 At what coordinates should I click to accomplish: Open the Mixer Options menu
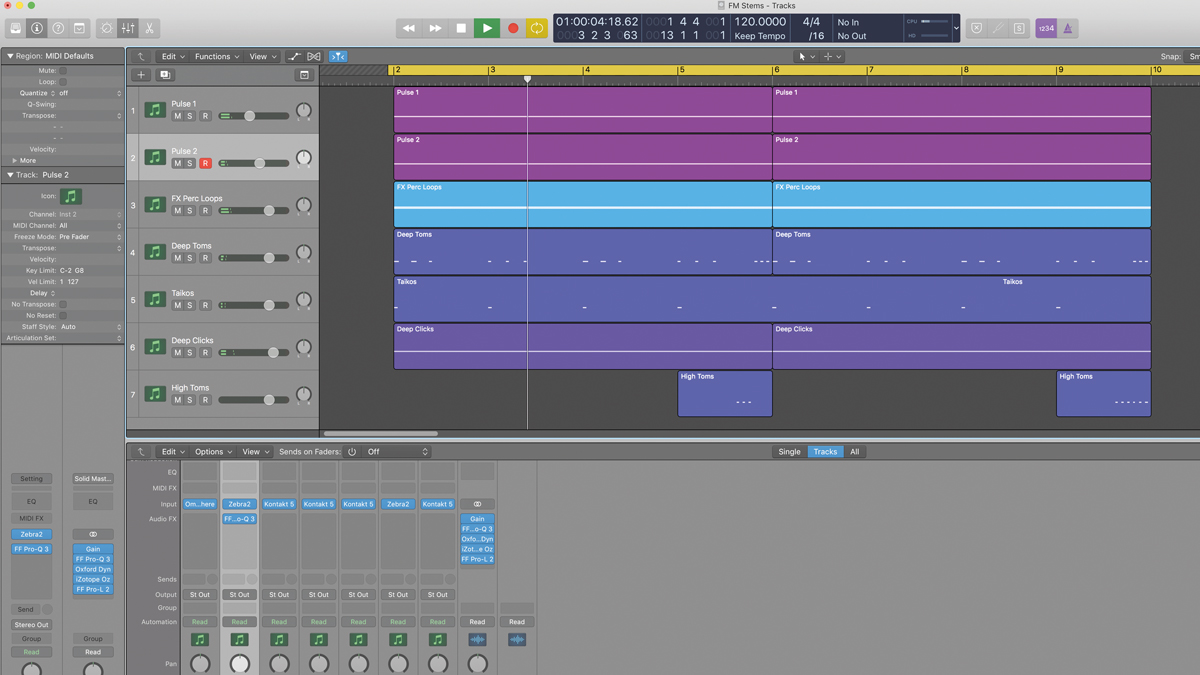[213, 452]
